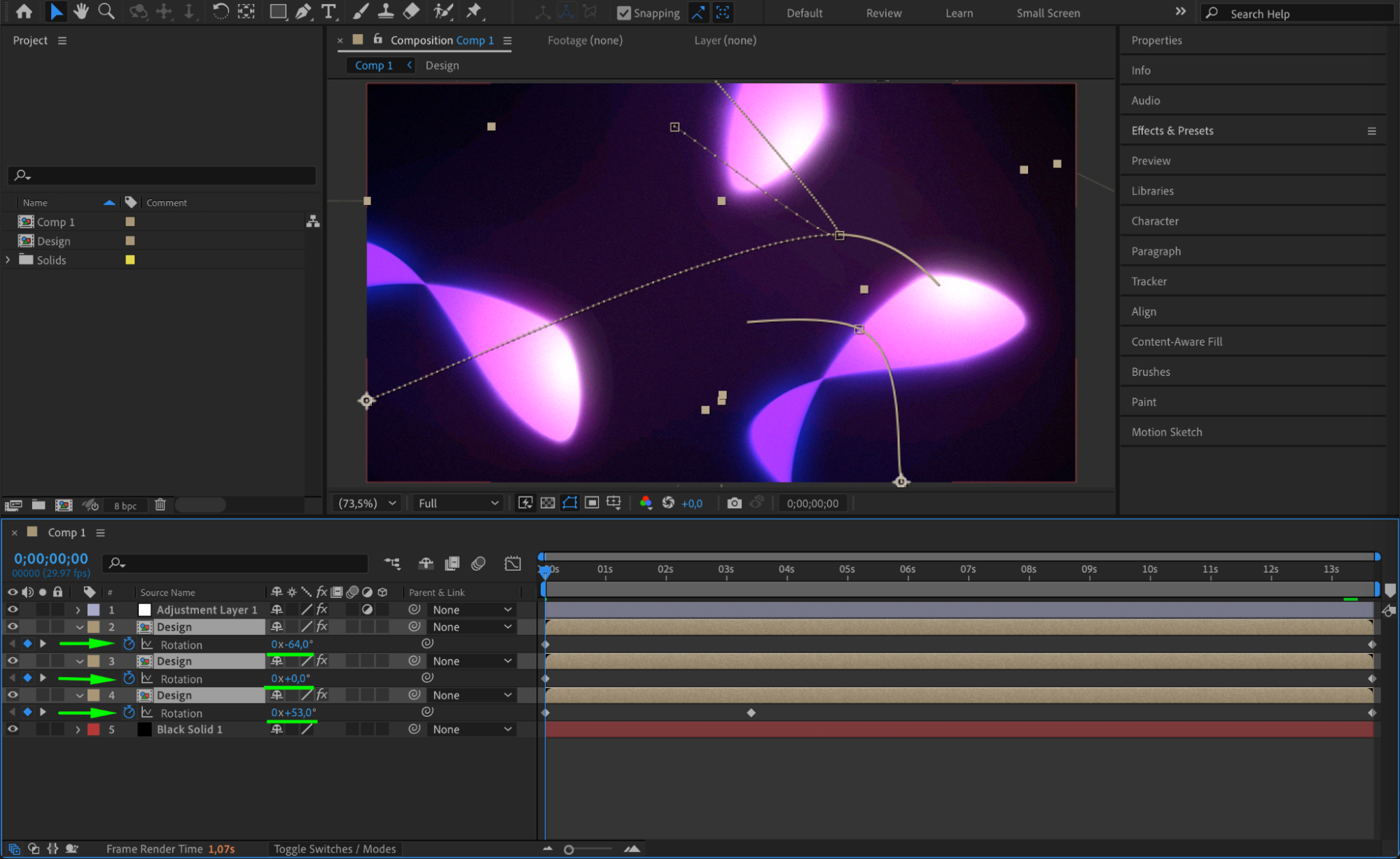Image resolution: width=1400 pixels, height=859 pixels.
Task: Select the Pen tool
Action: [303, 11]
